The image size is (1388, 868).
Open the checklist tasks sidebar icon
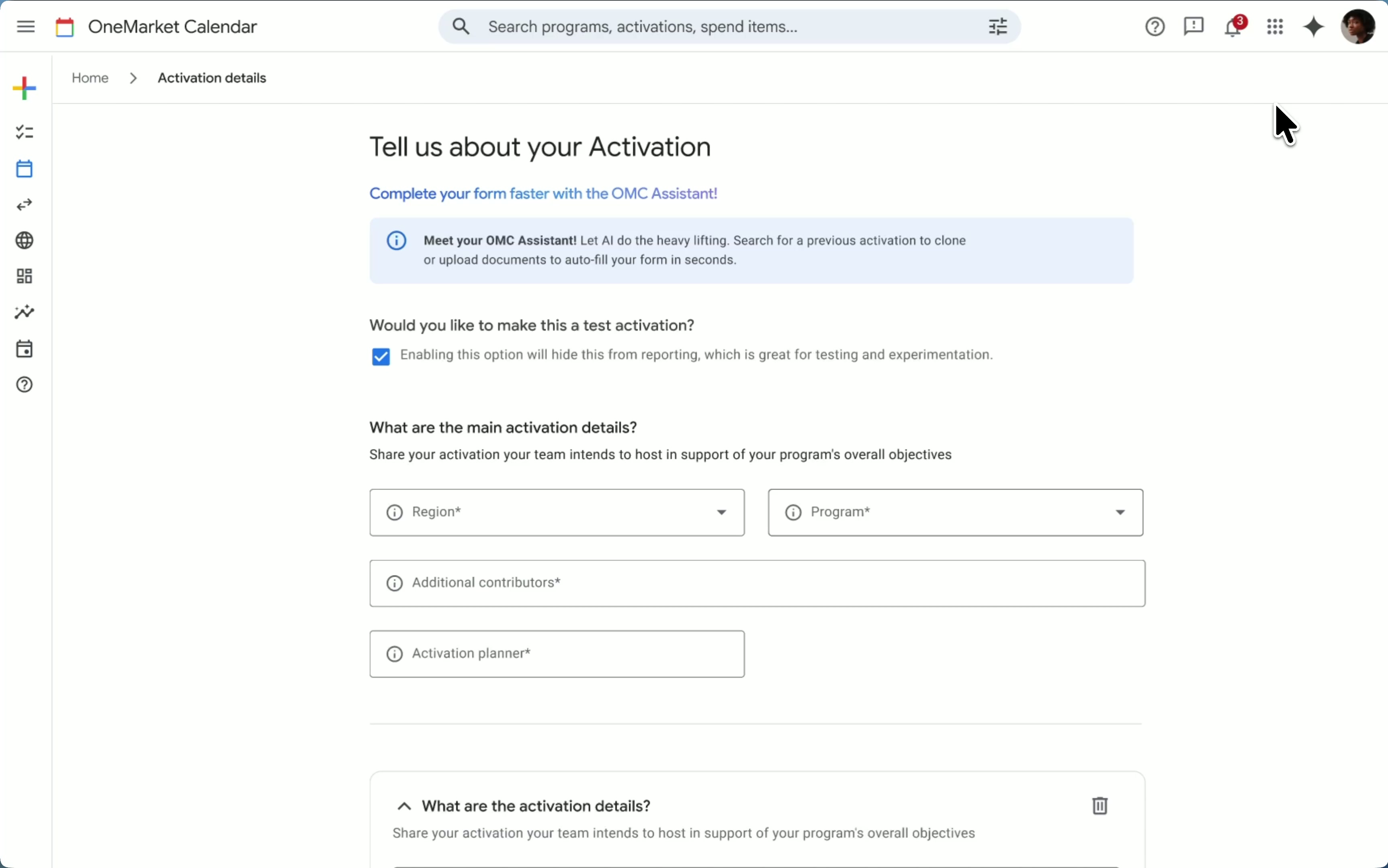pyautogui.click(x=25, y=133)
